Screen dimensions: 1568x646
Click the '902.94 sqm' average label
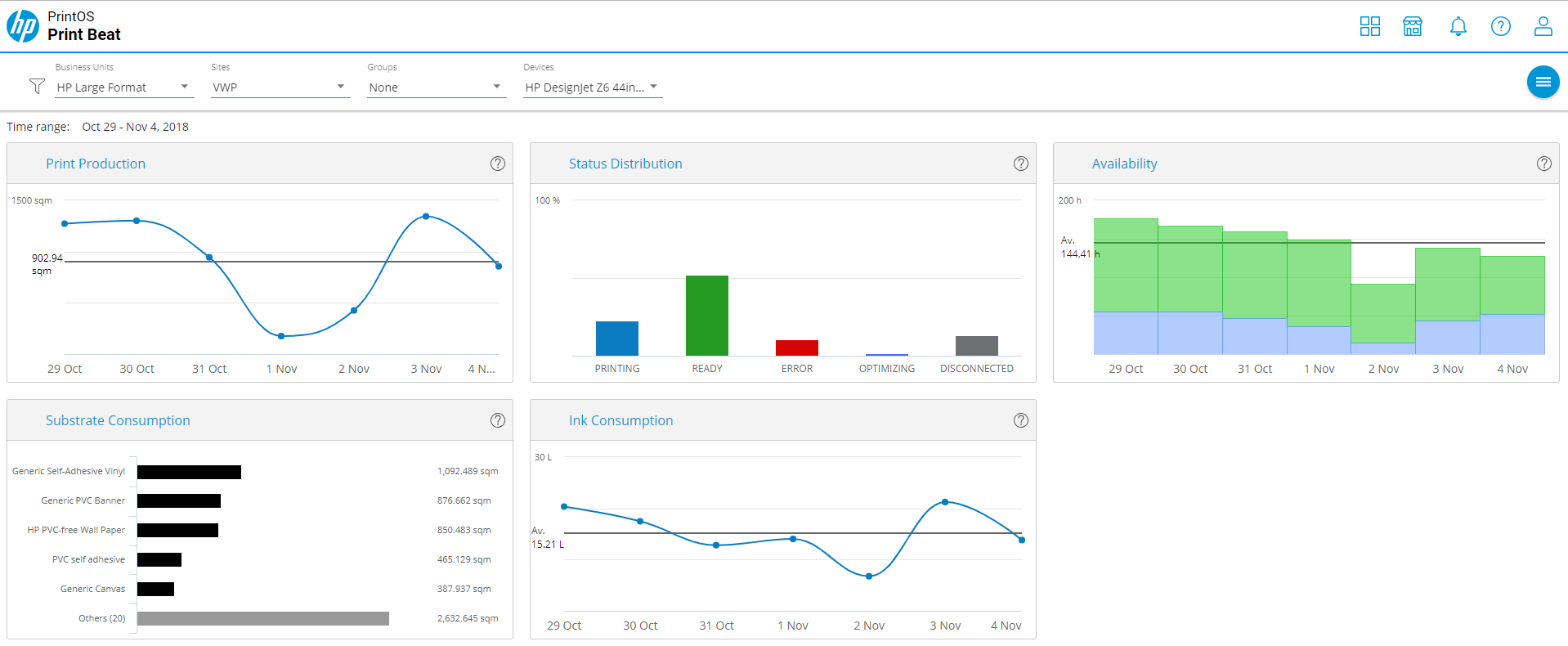click(47, 264)
